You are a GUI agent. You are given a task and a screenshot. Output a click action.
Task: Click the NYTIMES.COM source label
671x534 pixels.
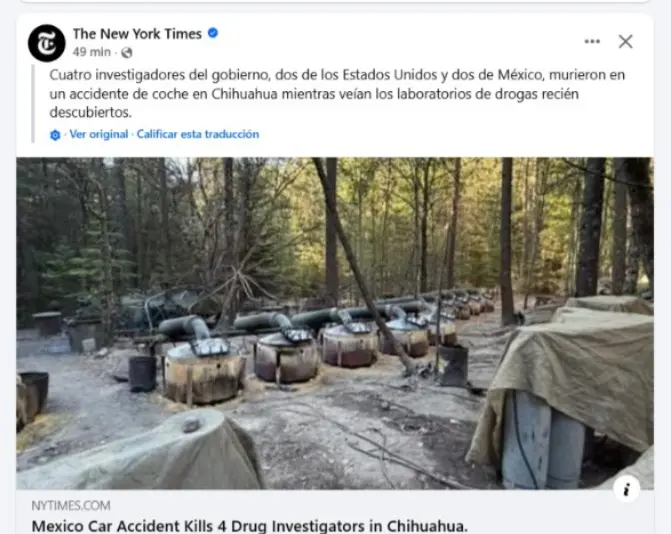click(71, 506)
